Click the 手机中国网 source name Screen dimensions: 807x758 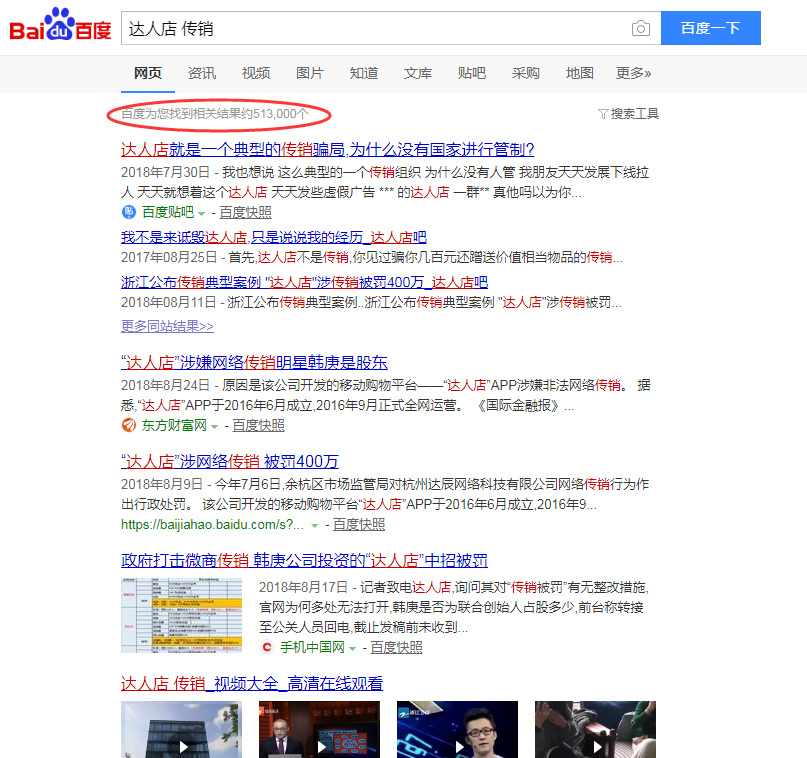click(x=312, y=647)
